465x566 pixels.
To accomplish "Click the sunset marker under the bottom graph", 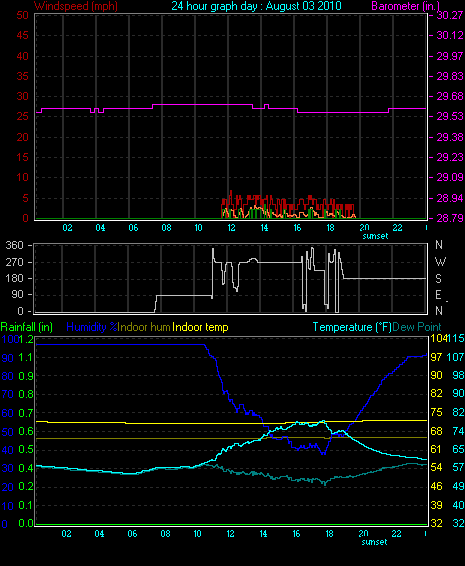I will tap(374, 542).
